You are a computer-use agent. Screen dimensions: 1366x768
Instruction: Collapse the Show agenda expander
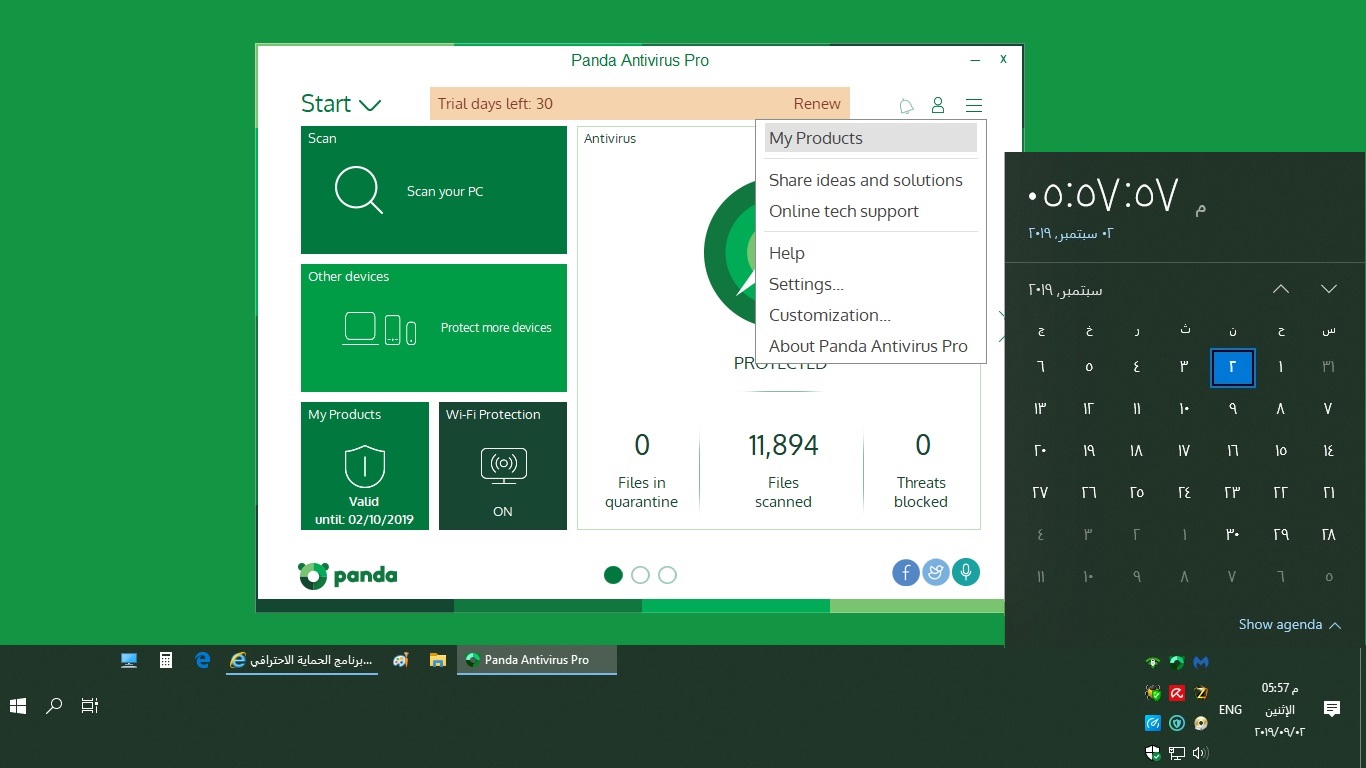[1290, 624]
